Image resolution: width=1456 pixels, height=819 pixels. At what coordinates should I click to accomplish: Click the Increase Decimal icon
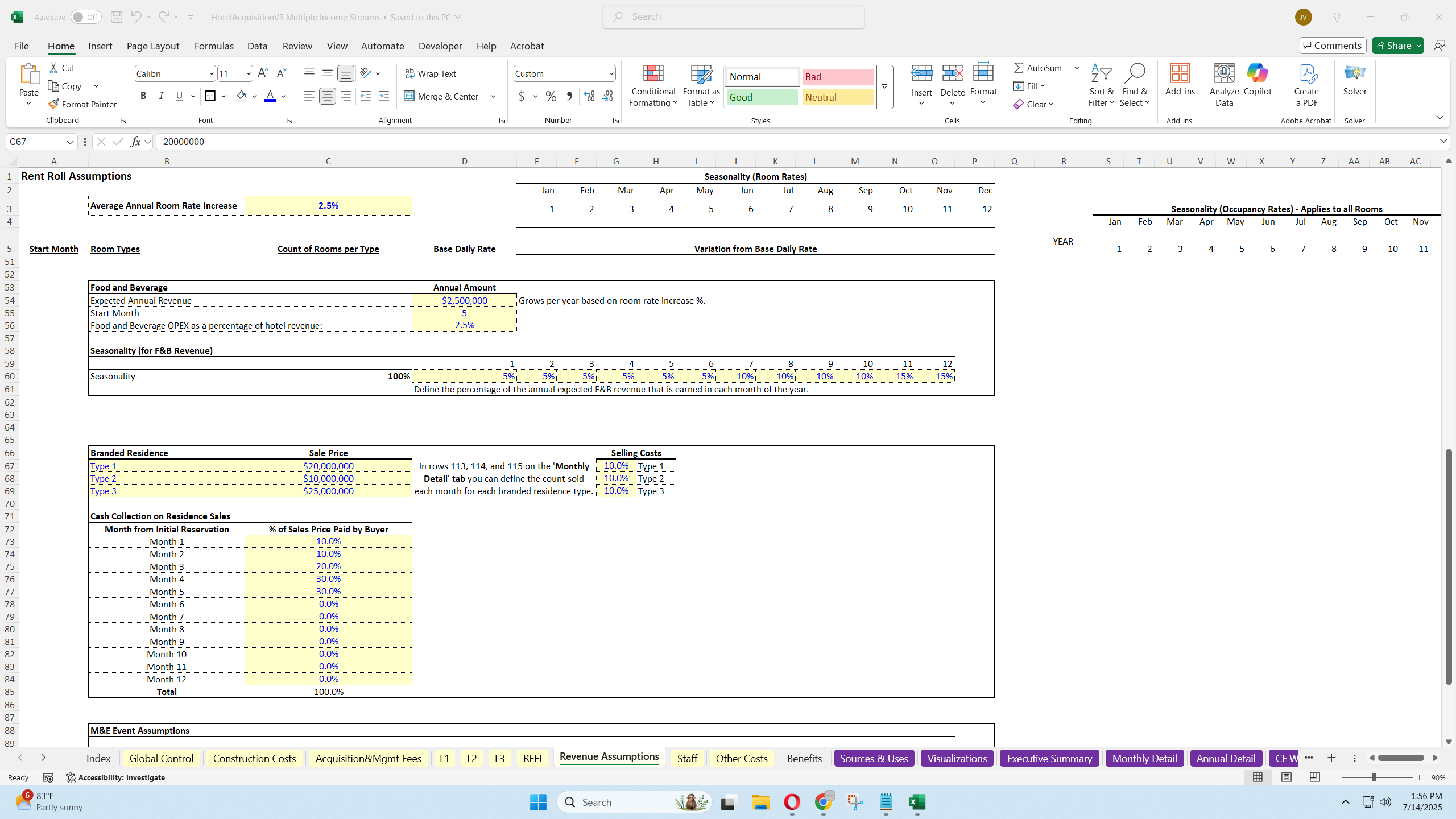click(x=589, y=96)
